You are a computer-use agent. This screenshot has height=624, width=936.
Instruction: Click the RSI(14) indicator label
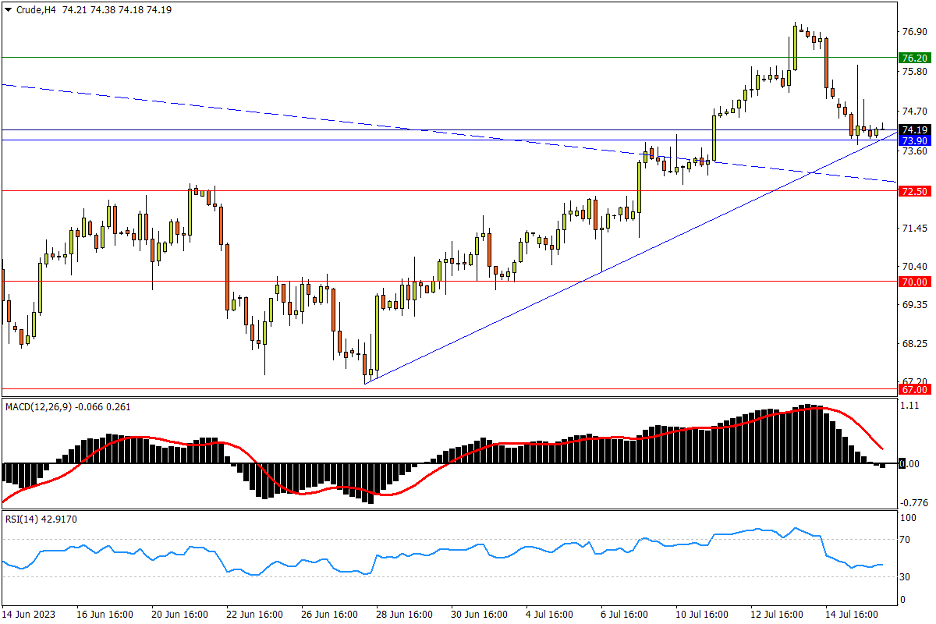coord(24,519)
